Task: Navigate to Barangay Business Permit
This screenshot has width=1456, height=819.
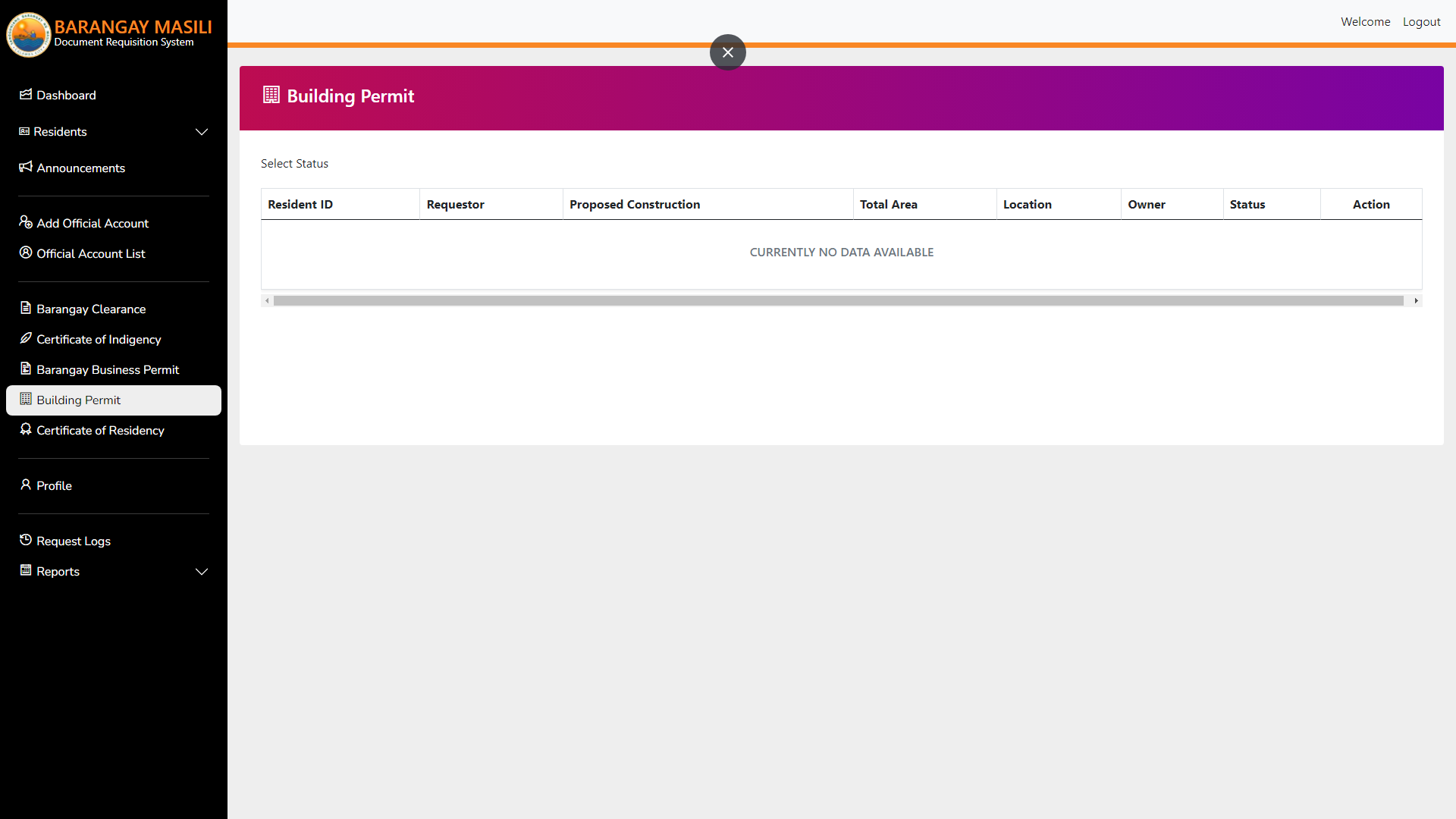Action: pyautogui.click(x=107, y=369)
